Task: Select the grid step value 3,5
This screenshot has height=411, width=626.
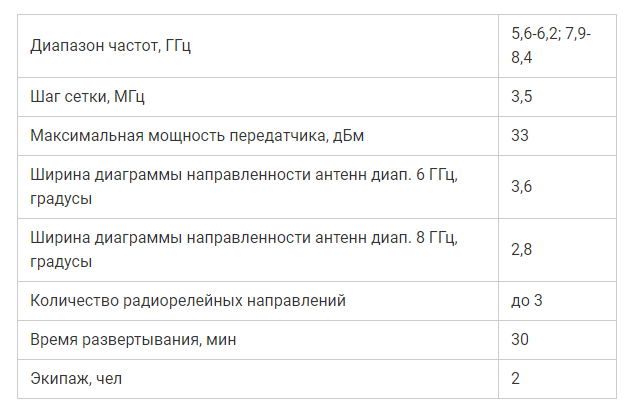Action: tap(521, 97)
